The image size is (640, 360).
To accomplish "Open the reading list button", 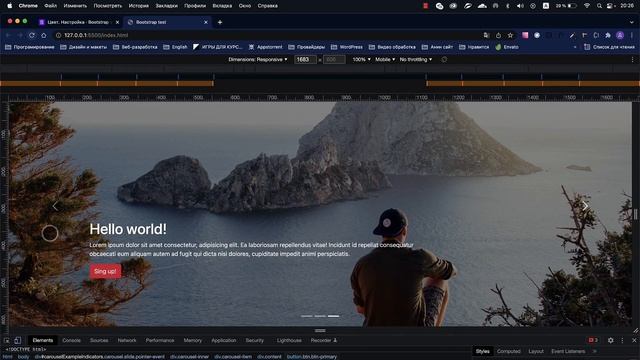I will [609, 47].
